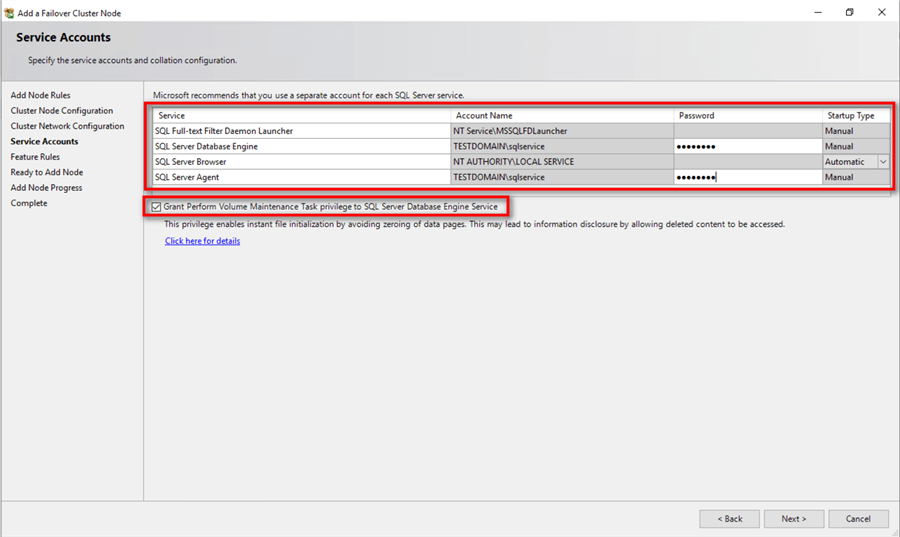900x537 pixels.
Task: Select Ready to Add Node step
Action: pyautogui.click(x=46, y=172)
